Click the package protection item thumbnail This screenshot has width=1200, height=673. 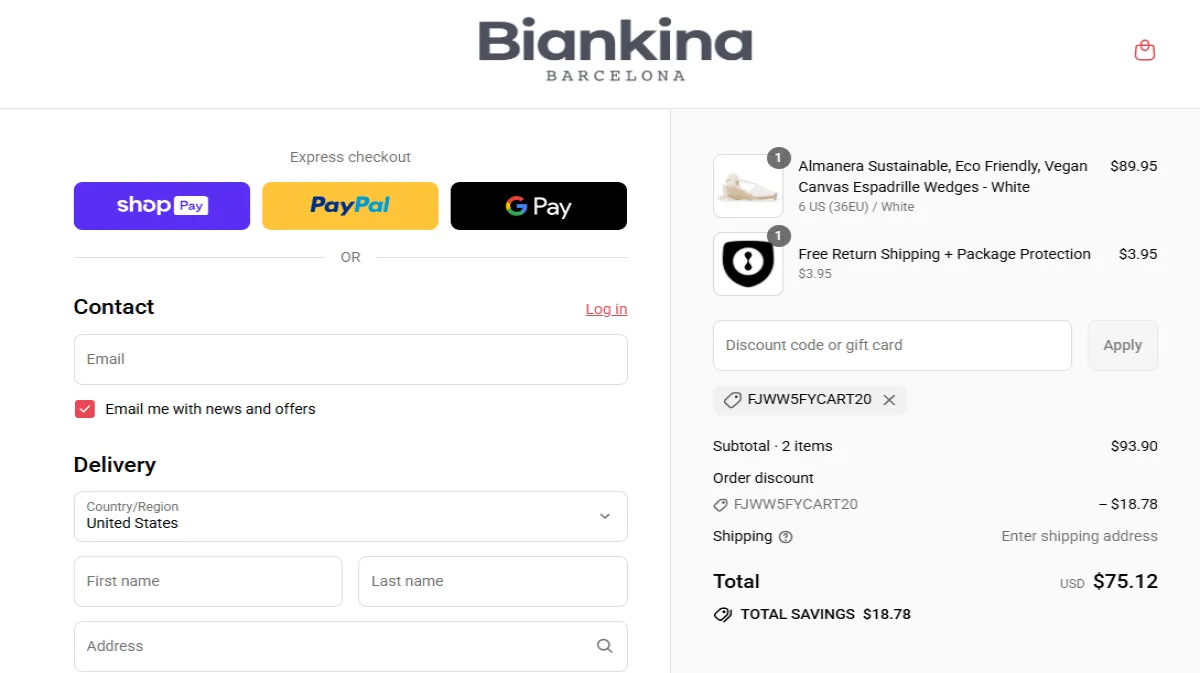[748, 263]
